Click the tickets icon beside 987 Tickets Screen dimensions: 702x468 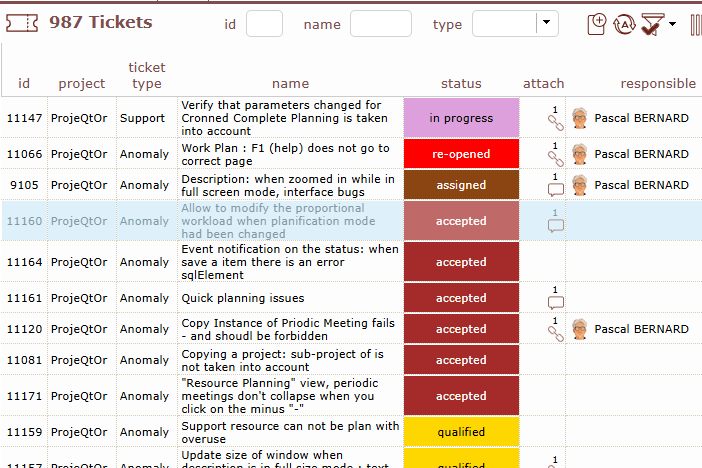(x=22, y=23)
